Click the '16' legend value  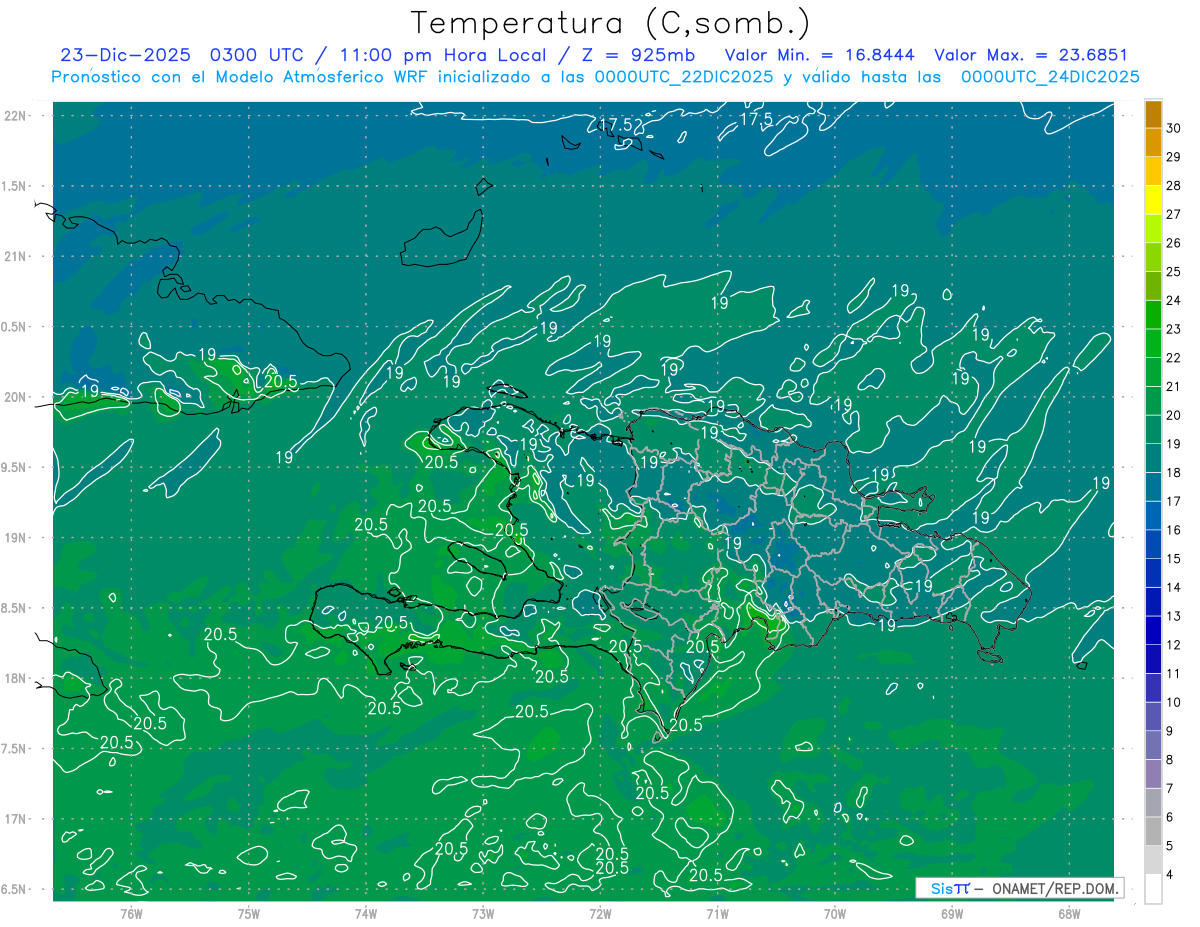point(1174,530)
